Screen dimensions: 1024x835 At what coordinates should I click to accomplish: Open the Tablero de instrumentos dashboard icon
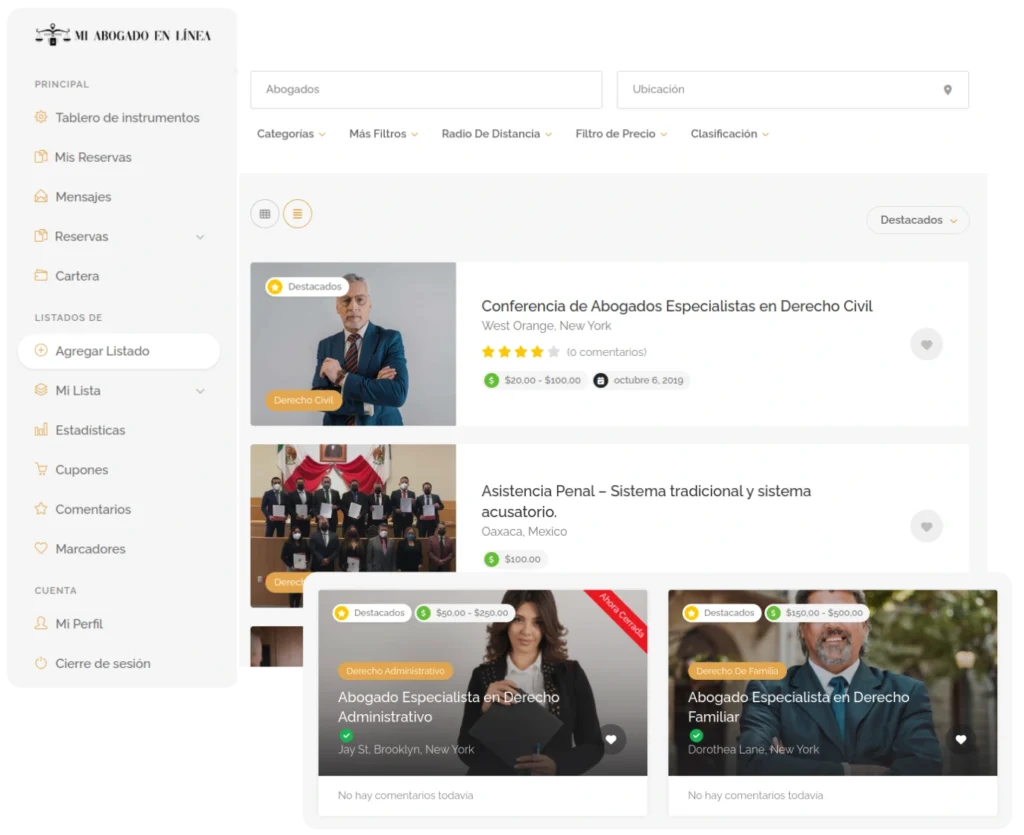point(41,117)
